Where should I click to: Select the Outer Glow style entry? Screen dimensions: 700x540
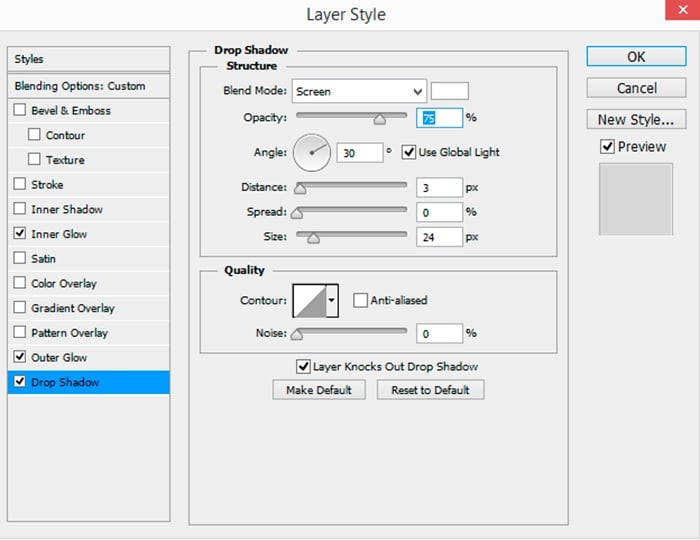[x=59, y=358]
